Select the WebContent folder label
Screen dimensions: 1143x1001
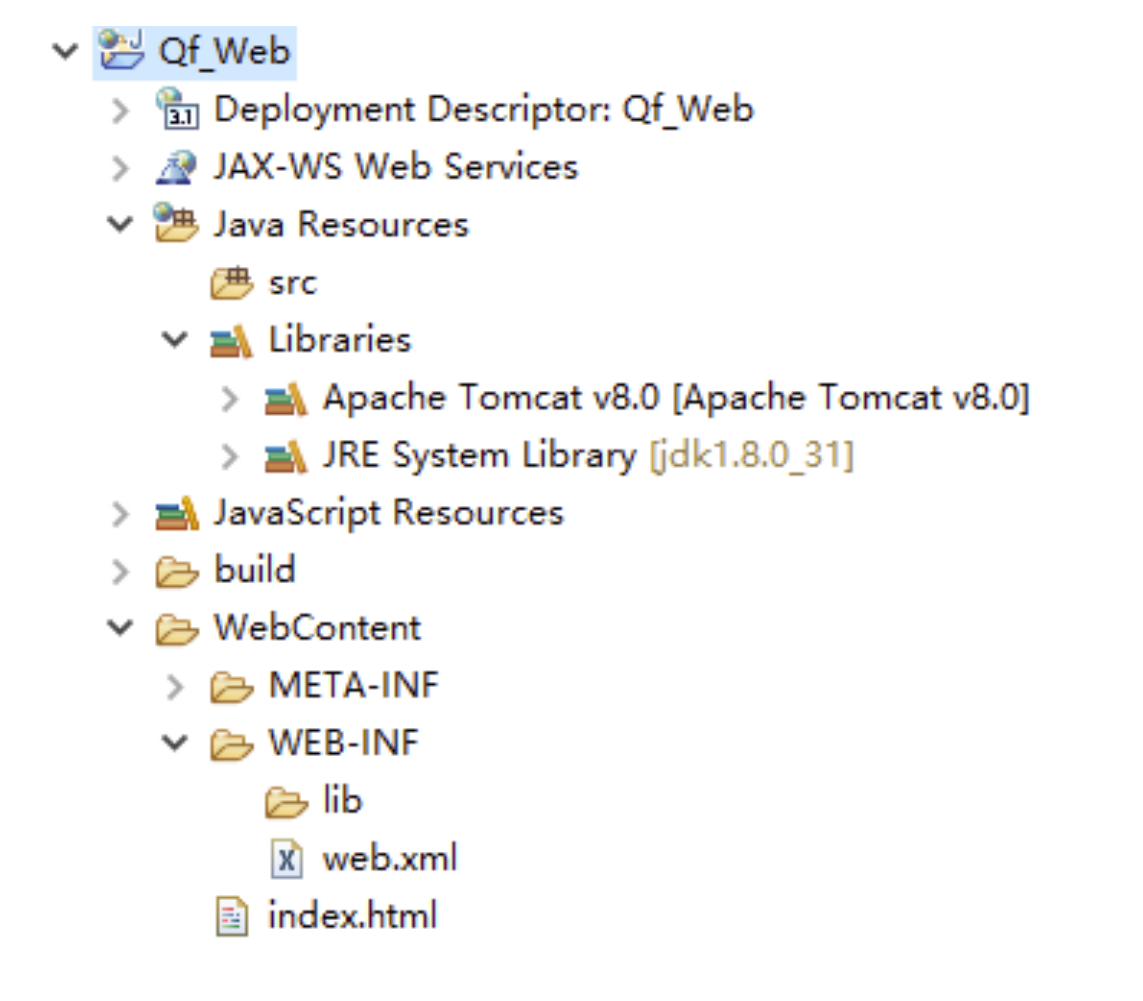(318, 628)
